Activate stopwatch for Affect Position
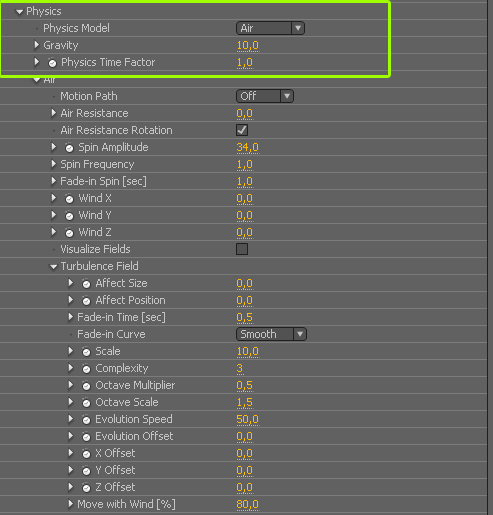493x515 pixels. pos(86,301)
